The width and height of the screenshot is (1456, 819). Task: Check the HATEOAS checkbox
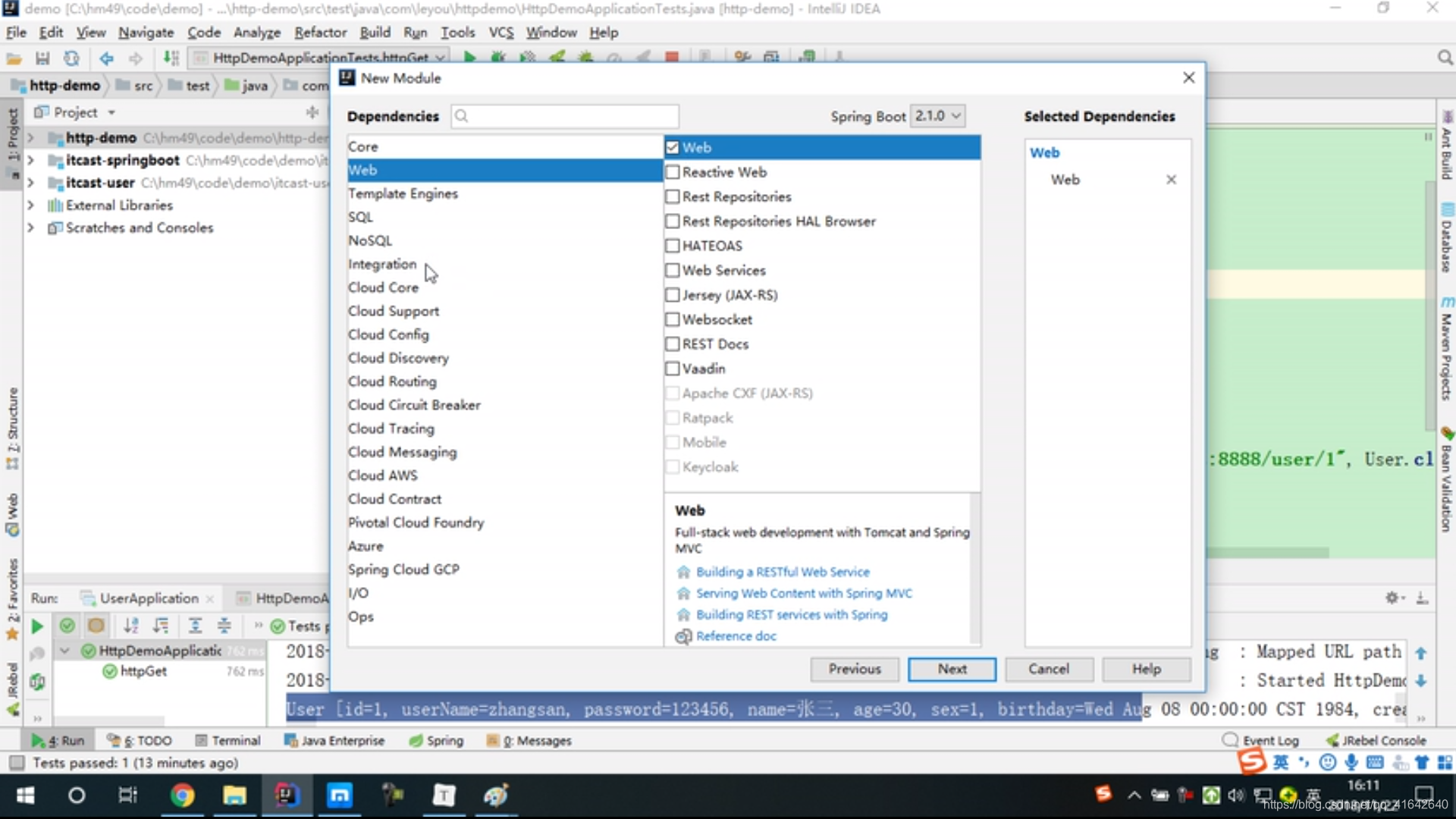click(672, 246)
